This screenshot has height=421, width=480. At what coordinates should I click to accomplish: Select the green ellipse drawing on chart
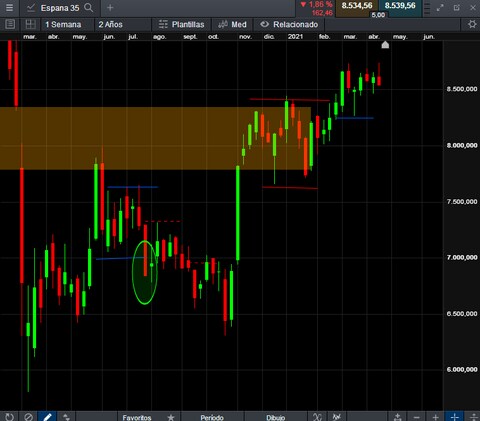145,272
